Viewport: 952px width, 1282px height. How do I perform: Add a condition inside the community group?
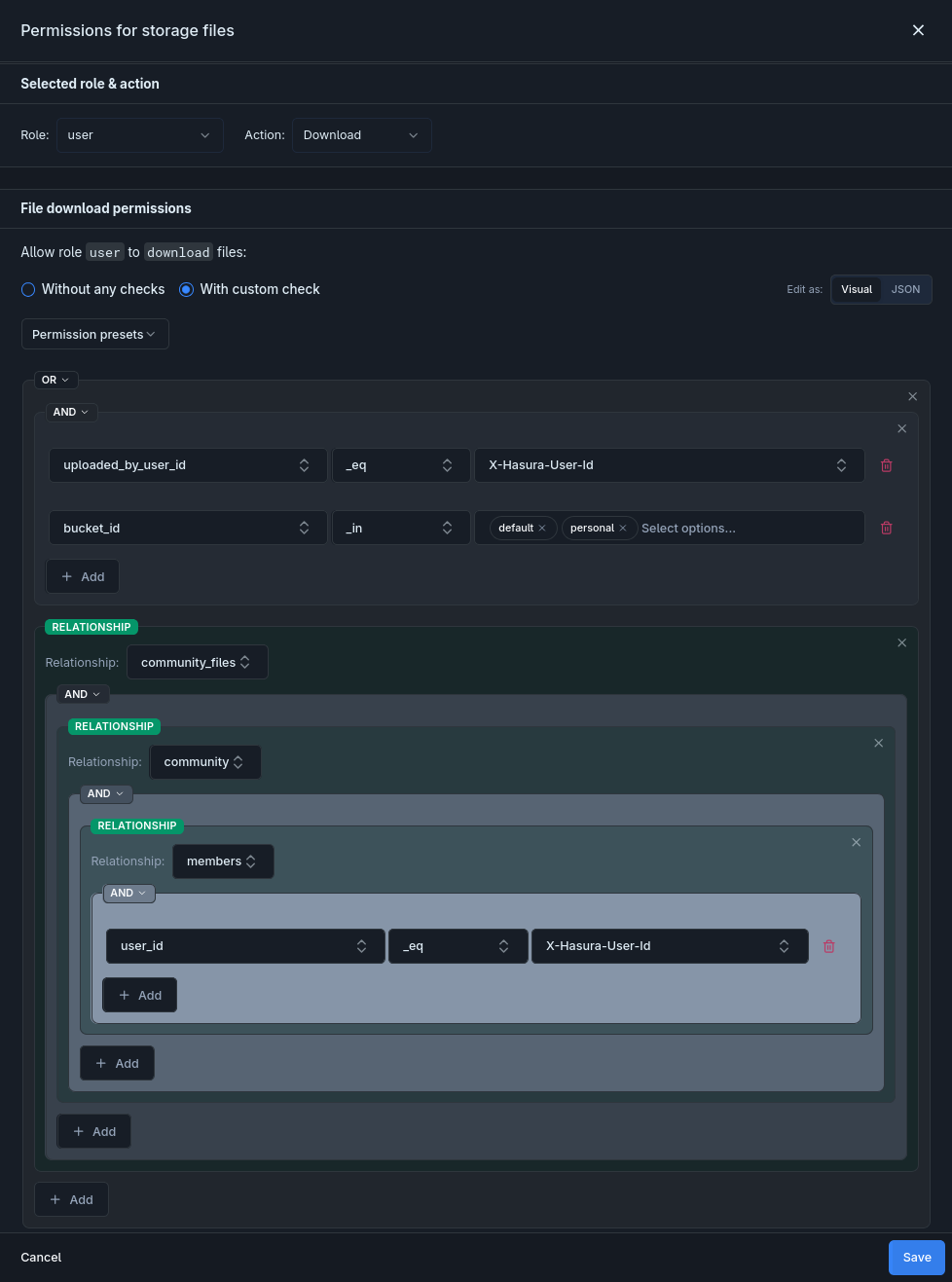click(117, 1063)
